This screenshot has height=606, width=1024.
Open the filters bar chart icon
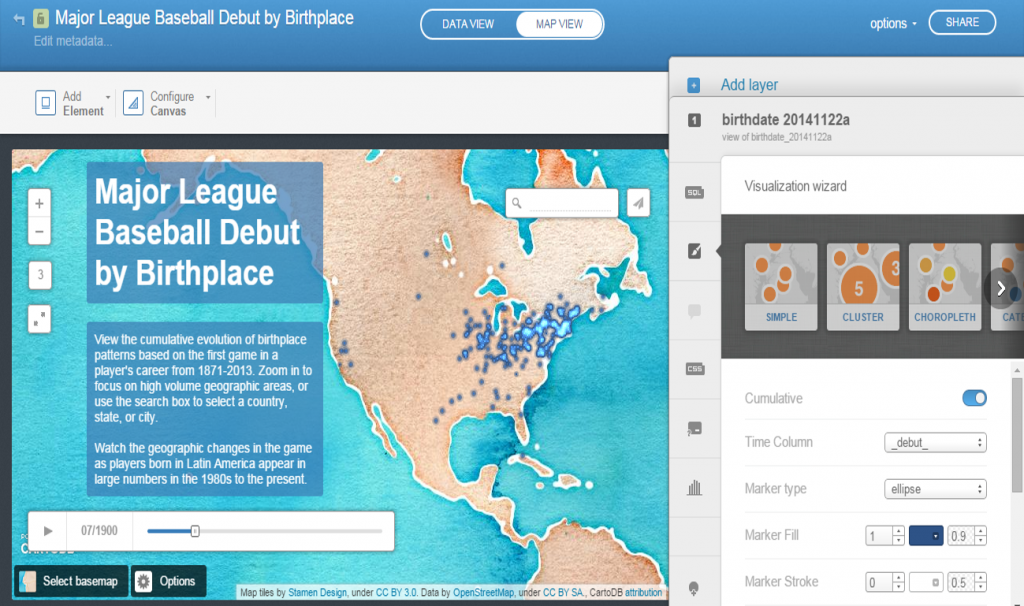(x=694, y=488)
